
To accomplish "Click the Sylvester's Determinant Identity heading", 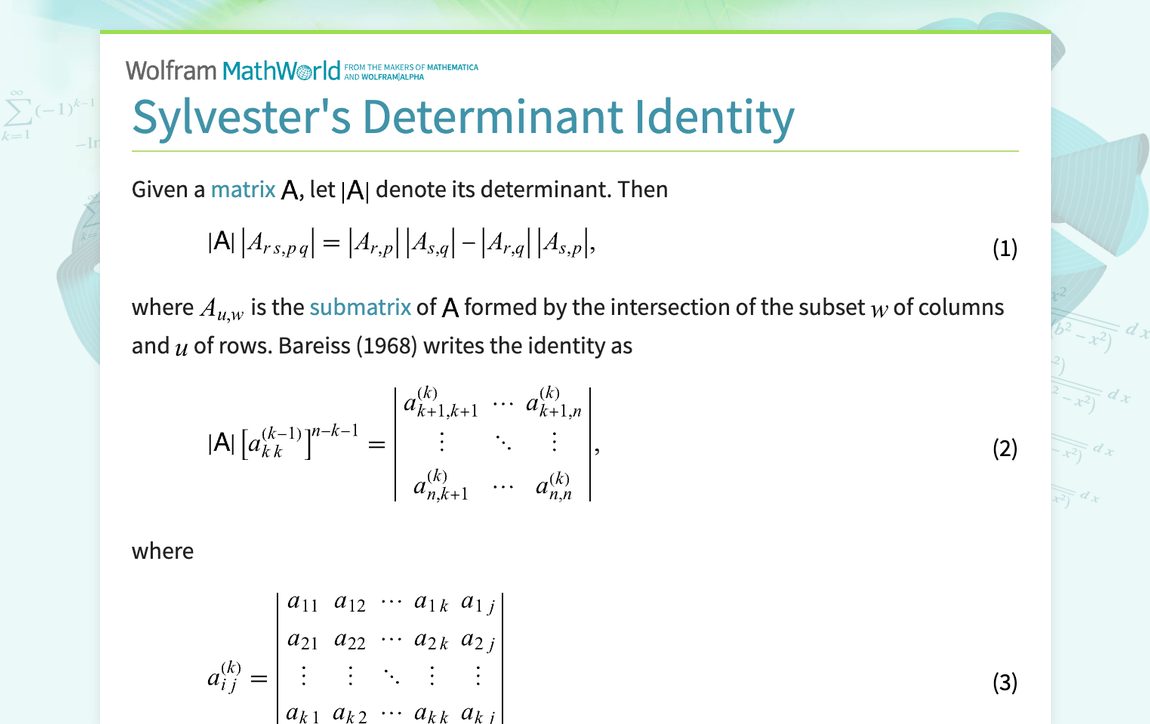I will click(463, 116).
